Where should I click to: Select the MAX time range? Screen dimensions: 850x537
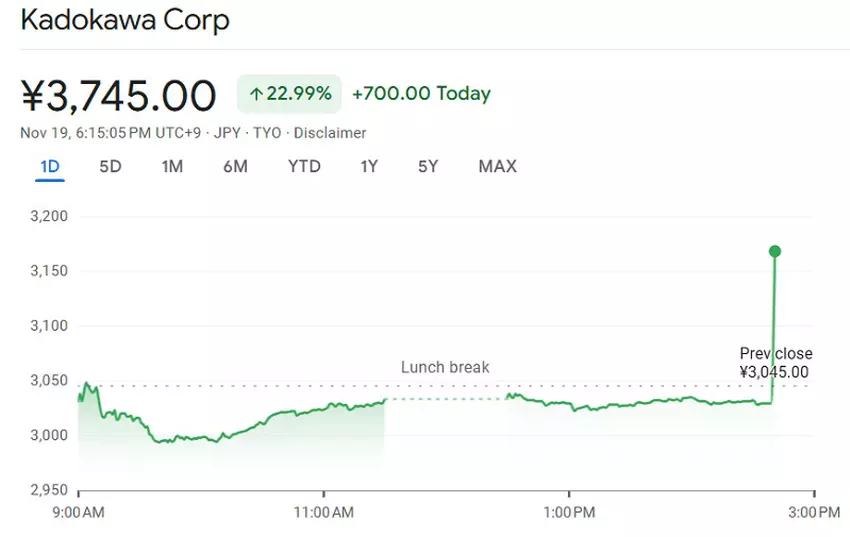click(x=497, y=167)
